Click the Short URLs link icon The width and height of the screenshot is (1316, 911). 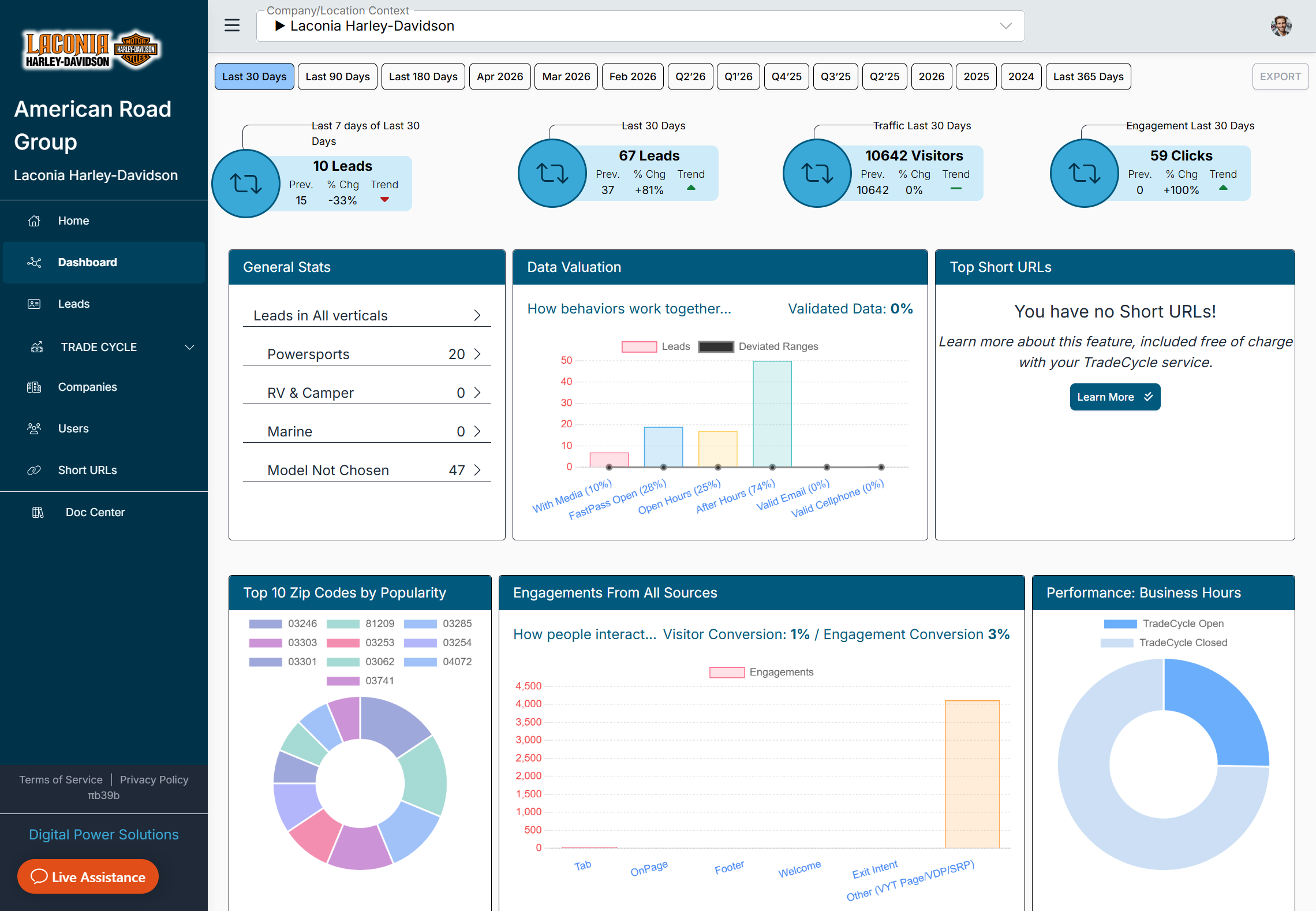[34, 470]
